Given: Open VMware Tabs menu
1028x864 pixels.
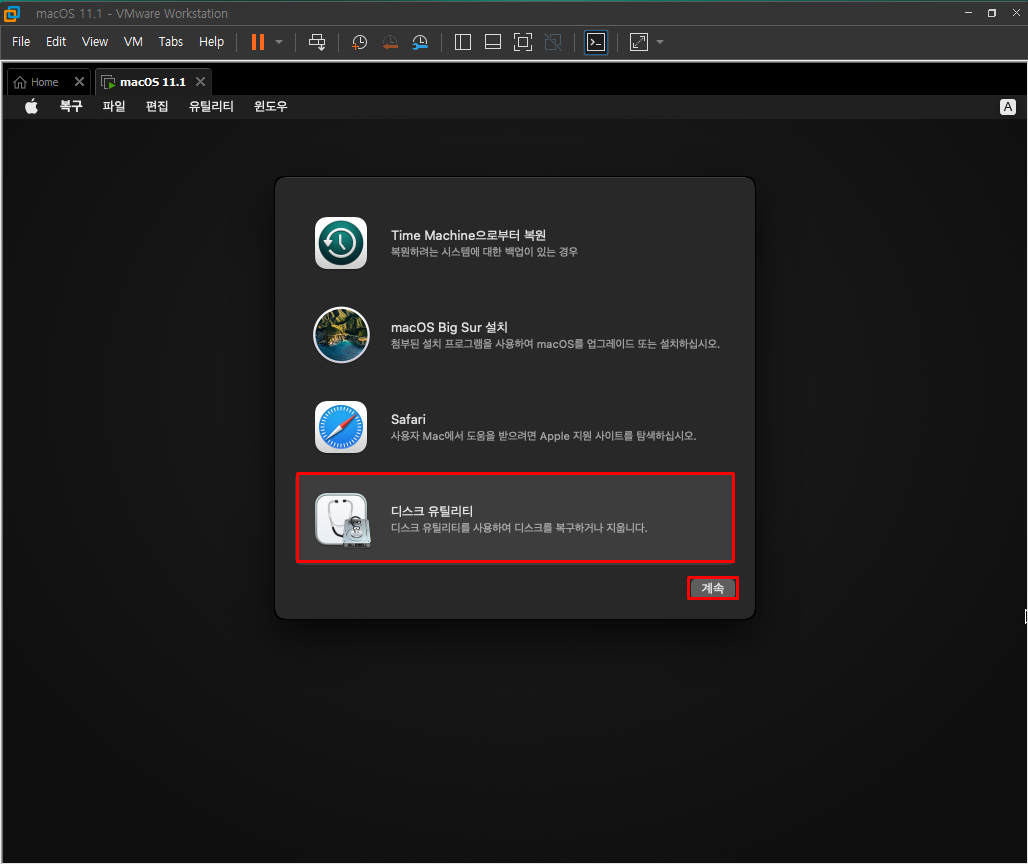Looking at the screenshot, I should point(170,41).
